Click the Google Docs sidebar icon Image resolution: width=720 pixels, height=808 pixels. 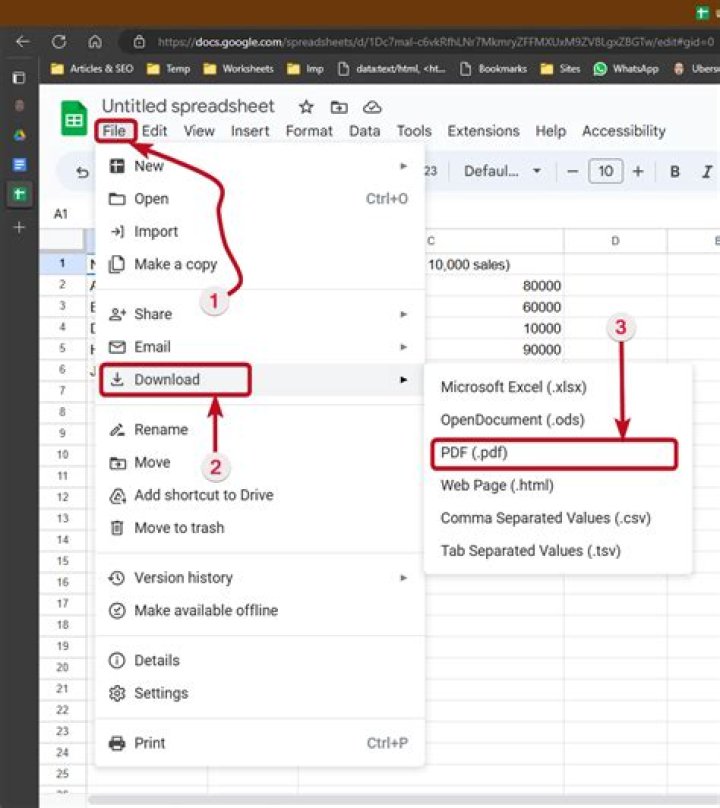20,165
